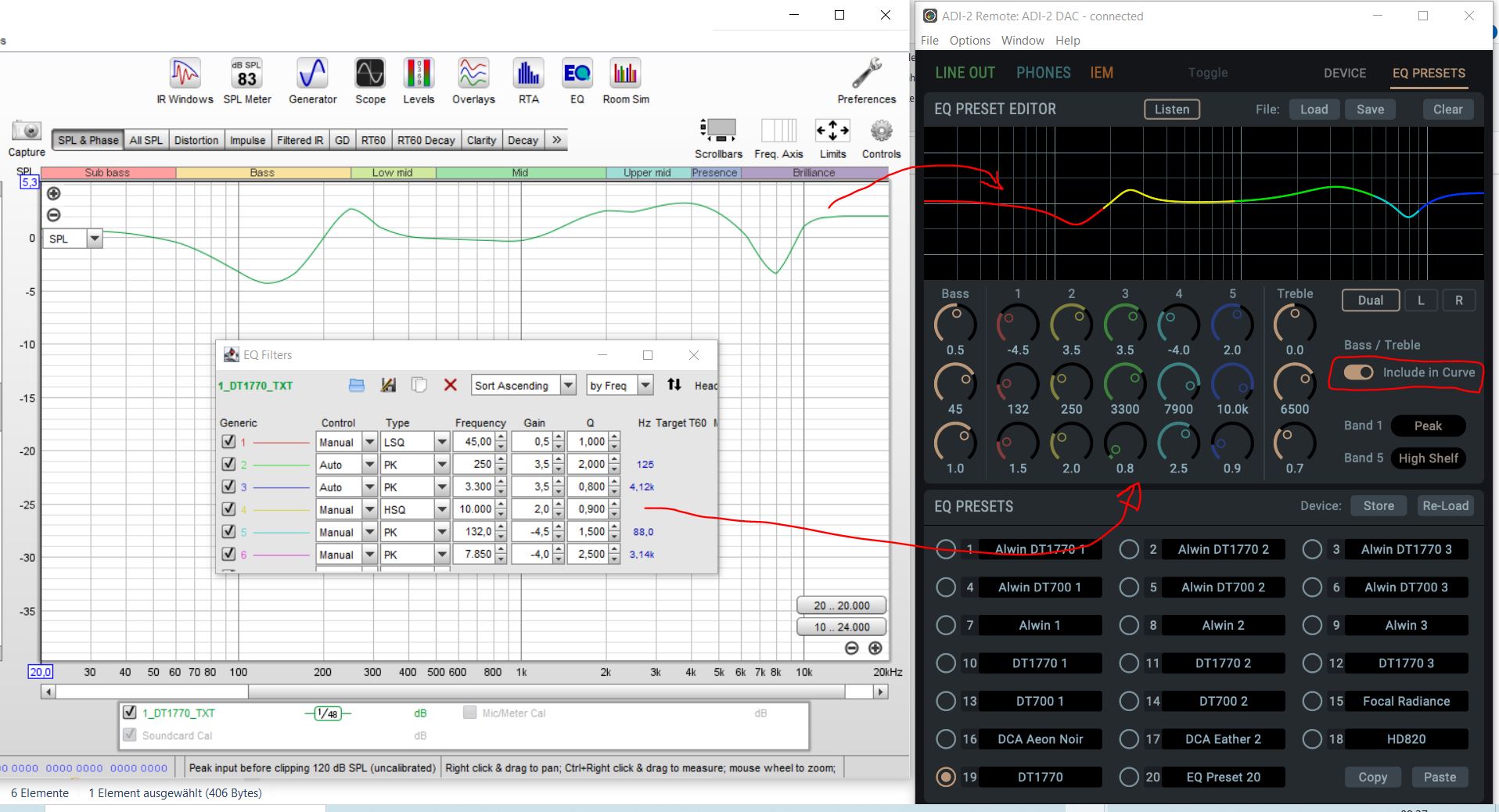Viewport: 1499px width, 812px height.
Task: Open the signal Generator
Action: pos(312,81)
